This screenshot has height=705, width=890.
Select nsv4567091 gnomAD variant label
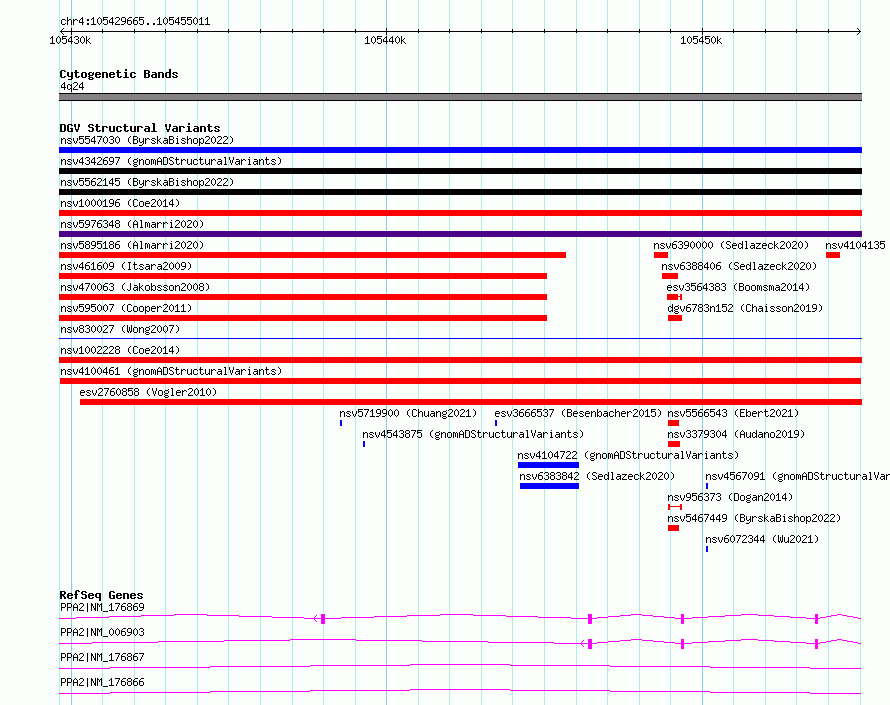797,476
